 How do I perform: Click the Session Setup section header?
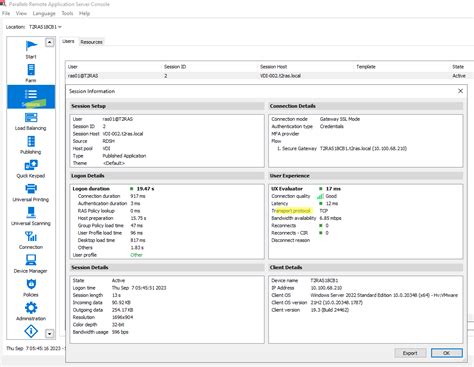point(167,106)
